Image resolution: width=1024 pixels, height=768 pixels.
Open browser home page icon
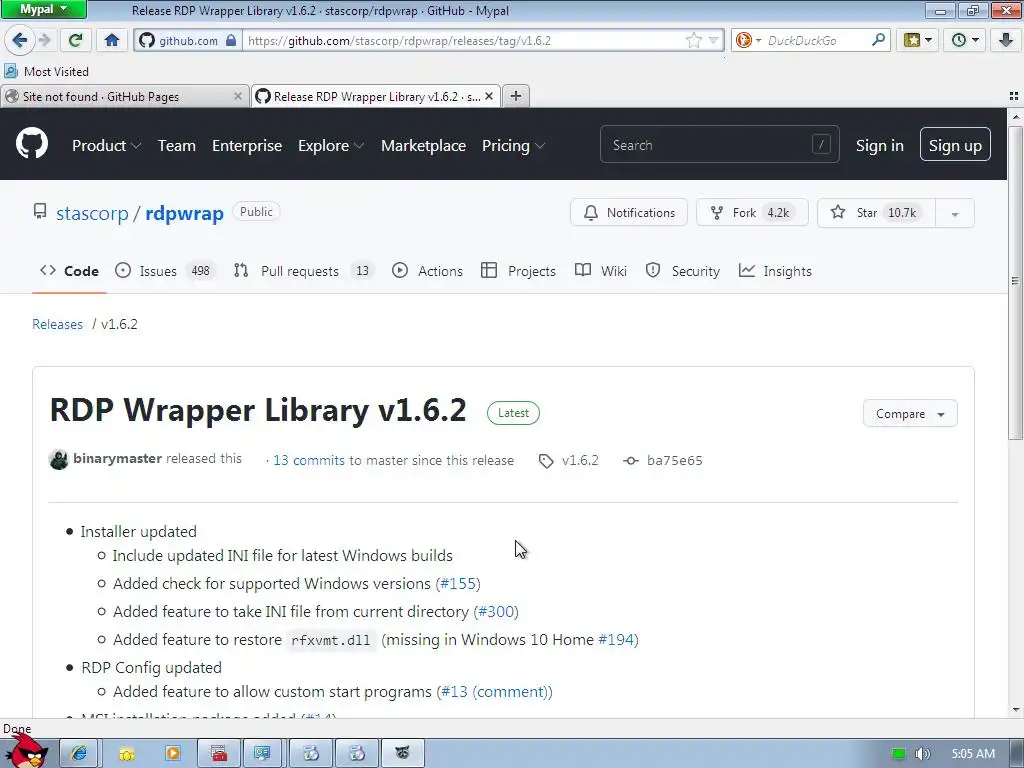(x=112, y=40)
